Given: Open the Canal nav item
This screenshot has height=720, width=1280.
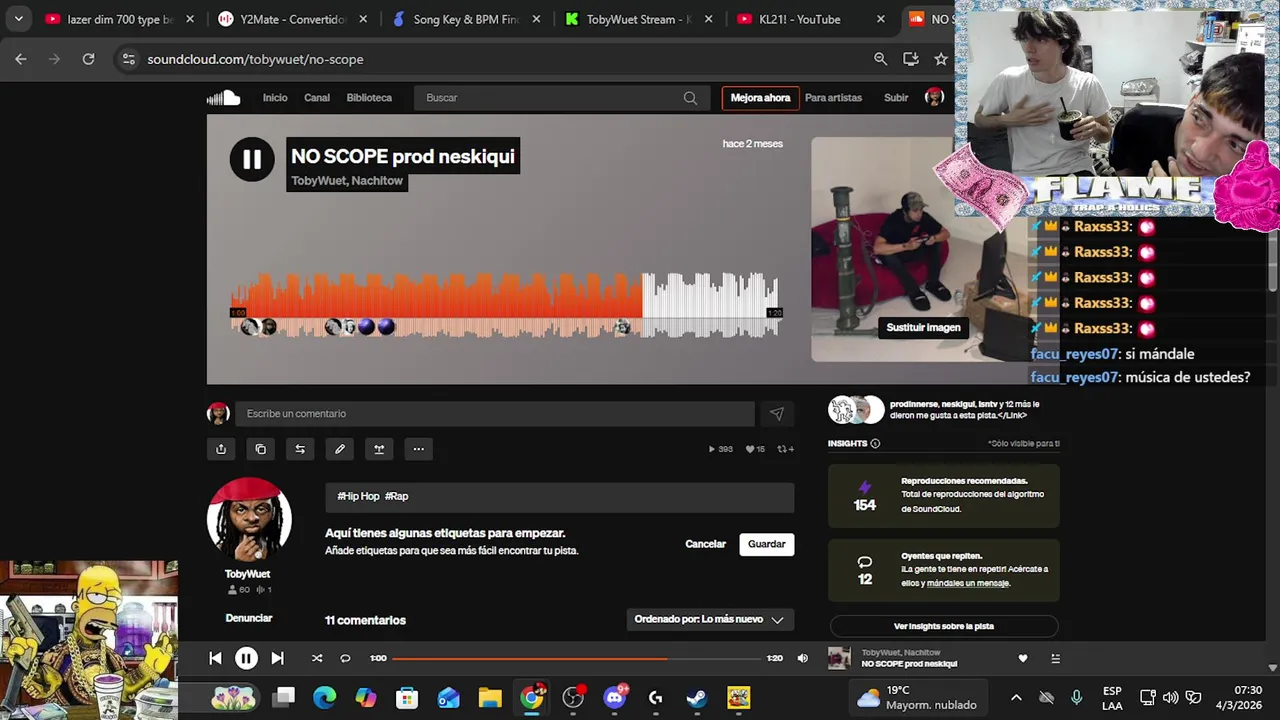Looking at the screenshot, I should (x=317, y=98).
